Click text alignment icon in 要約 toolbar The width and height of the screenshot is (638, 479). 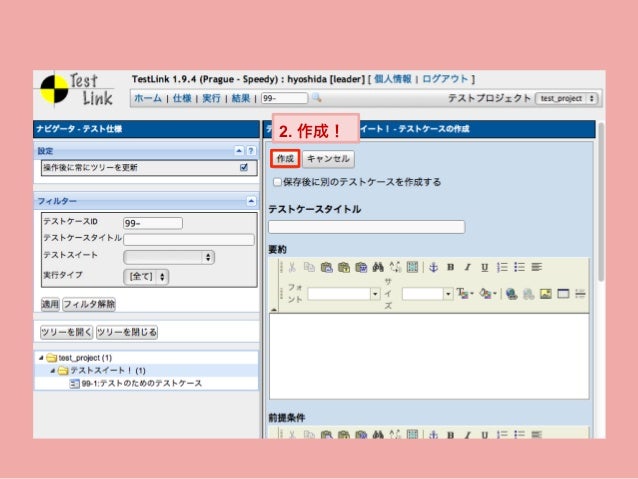click(x=537, y=267)
